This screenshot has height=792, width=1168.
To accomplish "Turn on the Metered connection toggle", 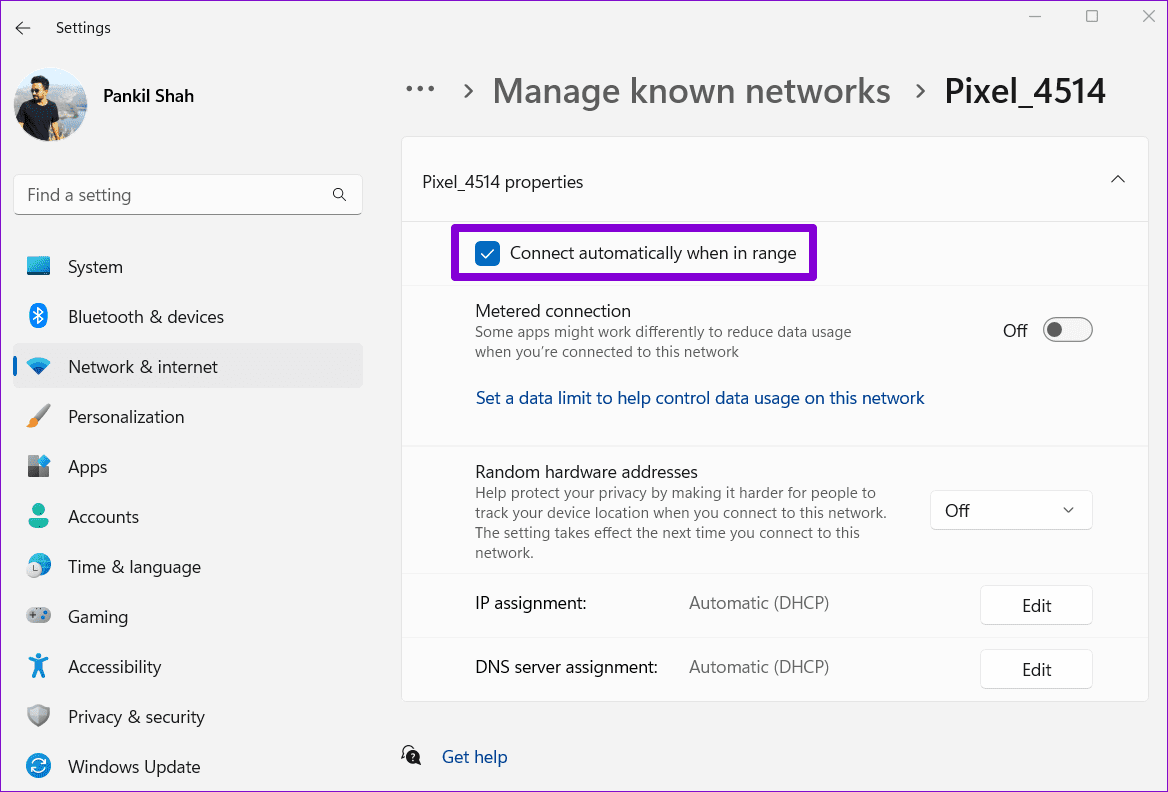I will point(1067,330).
